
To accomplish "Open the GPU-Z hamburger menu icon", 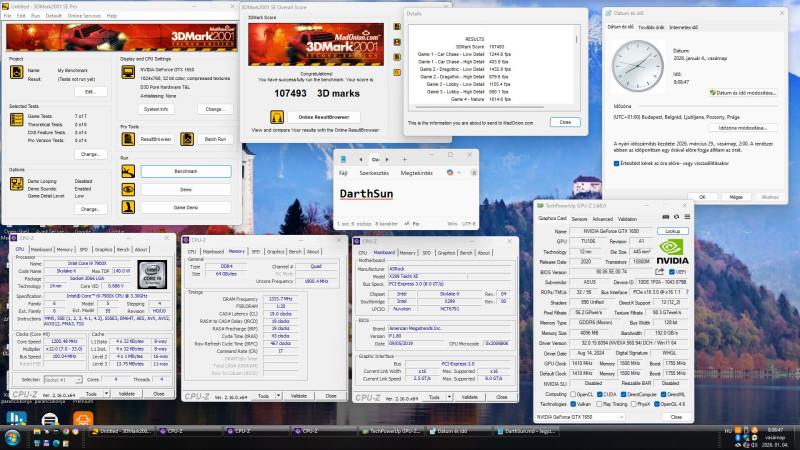I will (x=687, y=217).
